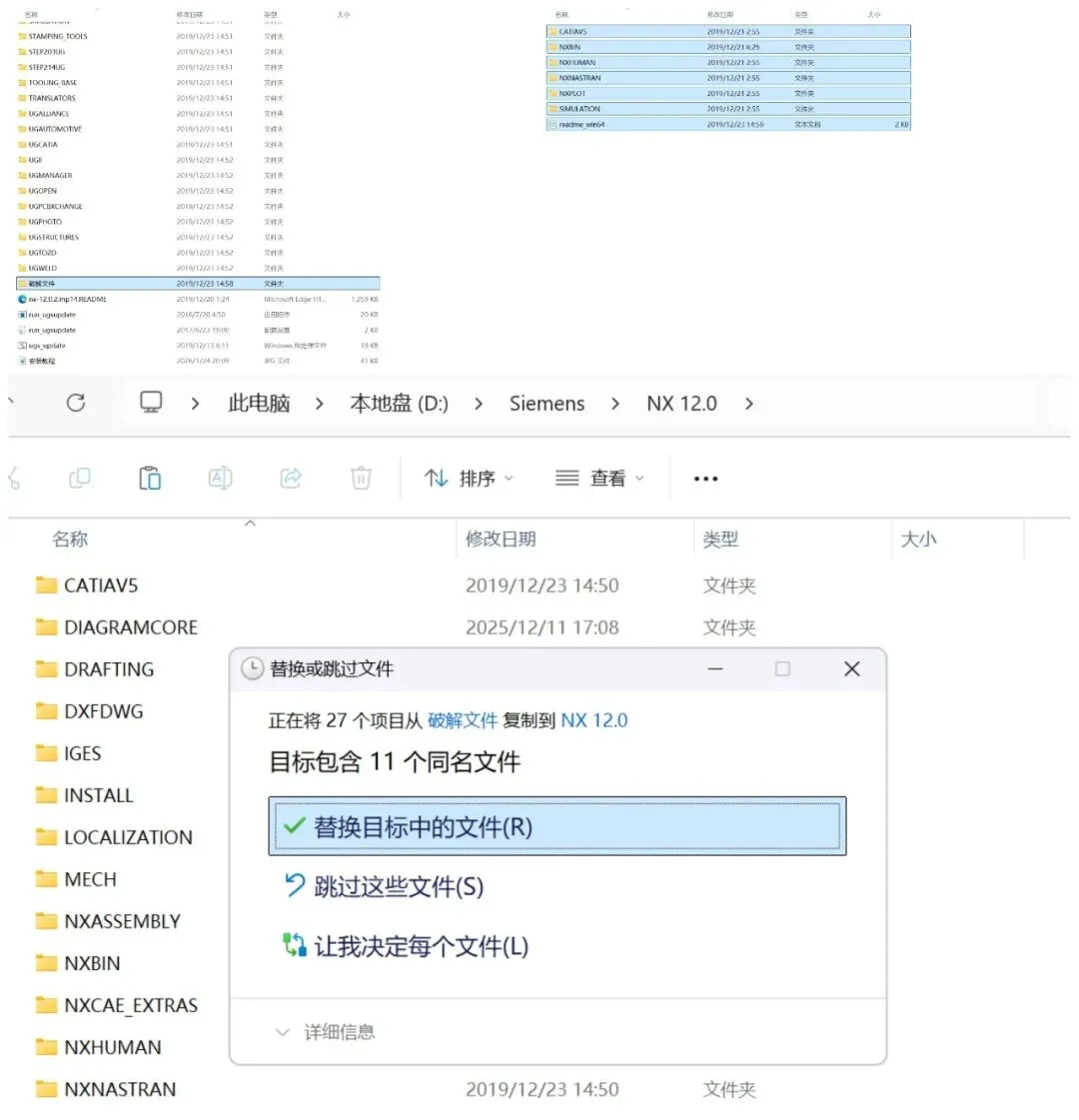Sort by the large 类型 column header

pos(720,540)
